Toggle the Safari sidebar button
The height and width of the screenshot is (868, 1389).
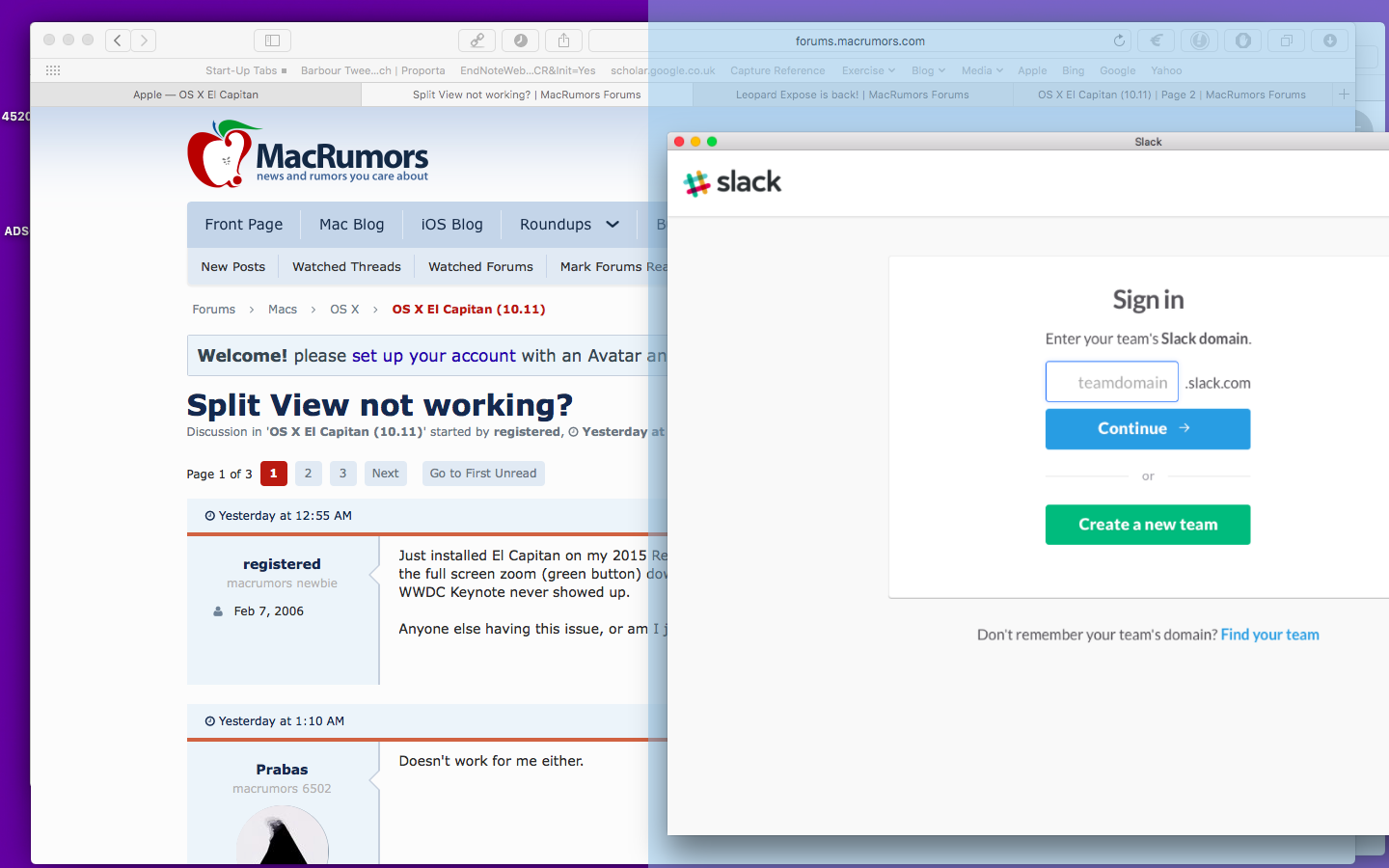pos(272,41)
